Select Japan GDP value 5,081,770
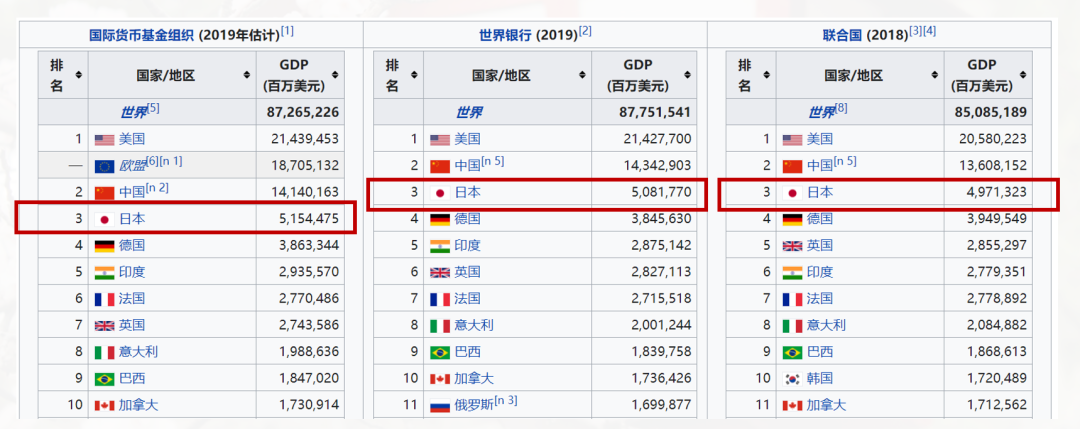The image size is (1080, 429). pos(661,192)
